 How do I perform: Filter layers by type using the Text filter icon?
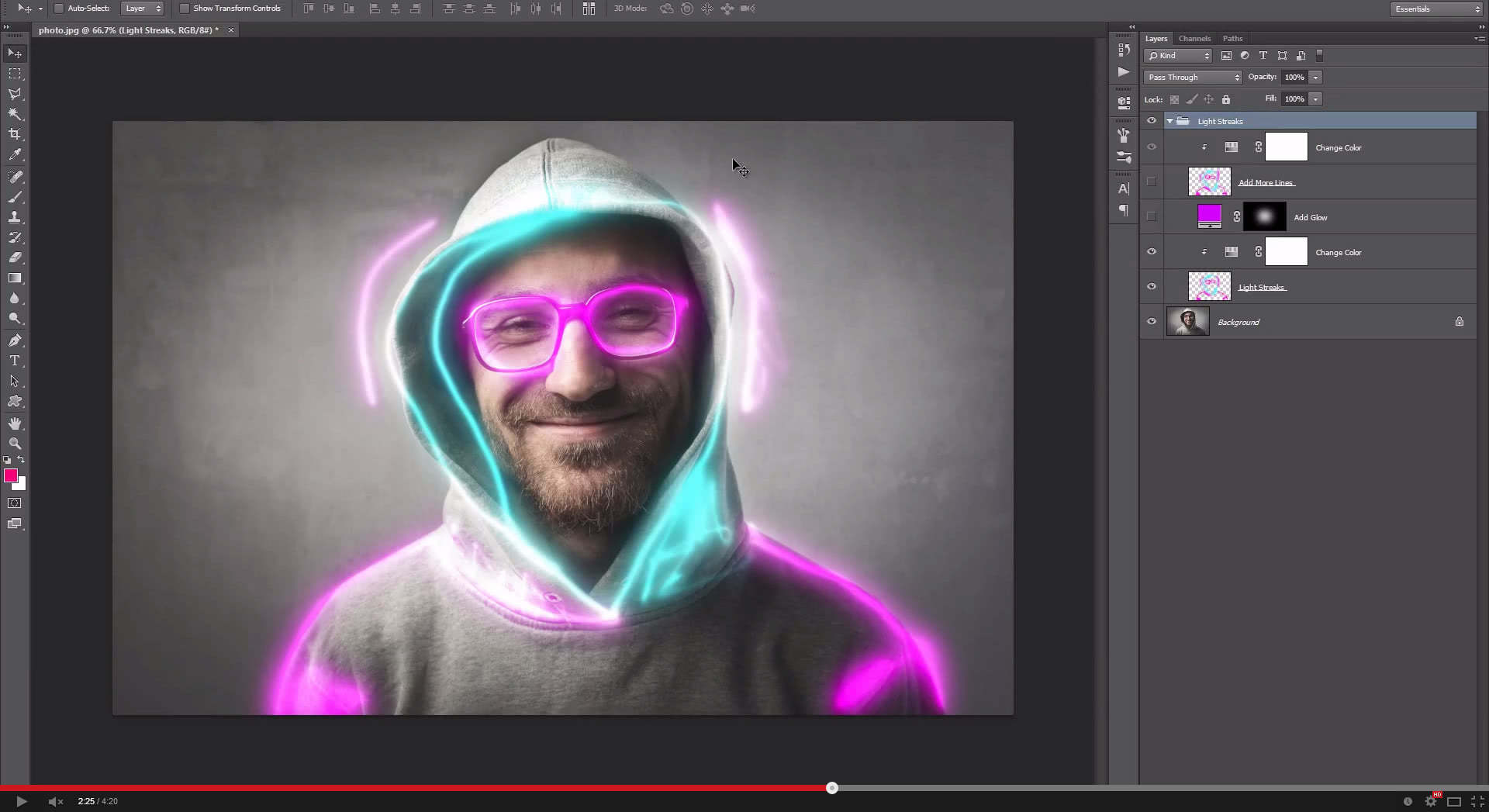click(x=1263, y=55)
